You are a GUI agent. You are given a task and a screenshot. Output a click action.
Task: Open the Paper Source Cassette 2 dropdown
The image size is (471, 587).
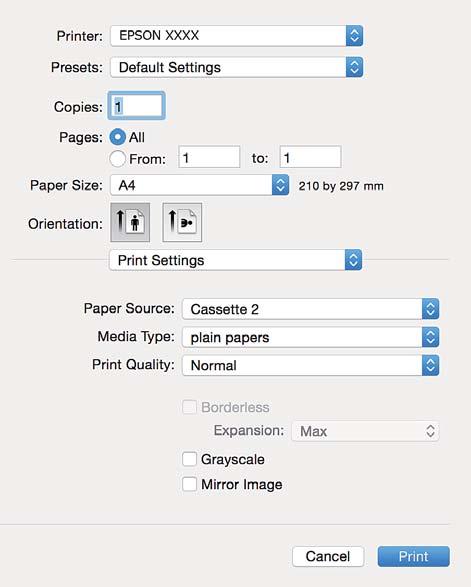click(x=310, y=309)
